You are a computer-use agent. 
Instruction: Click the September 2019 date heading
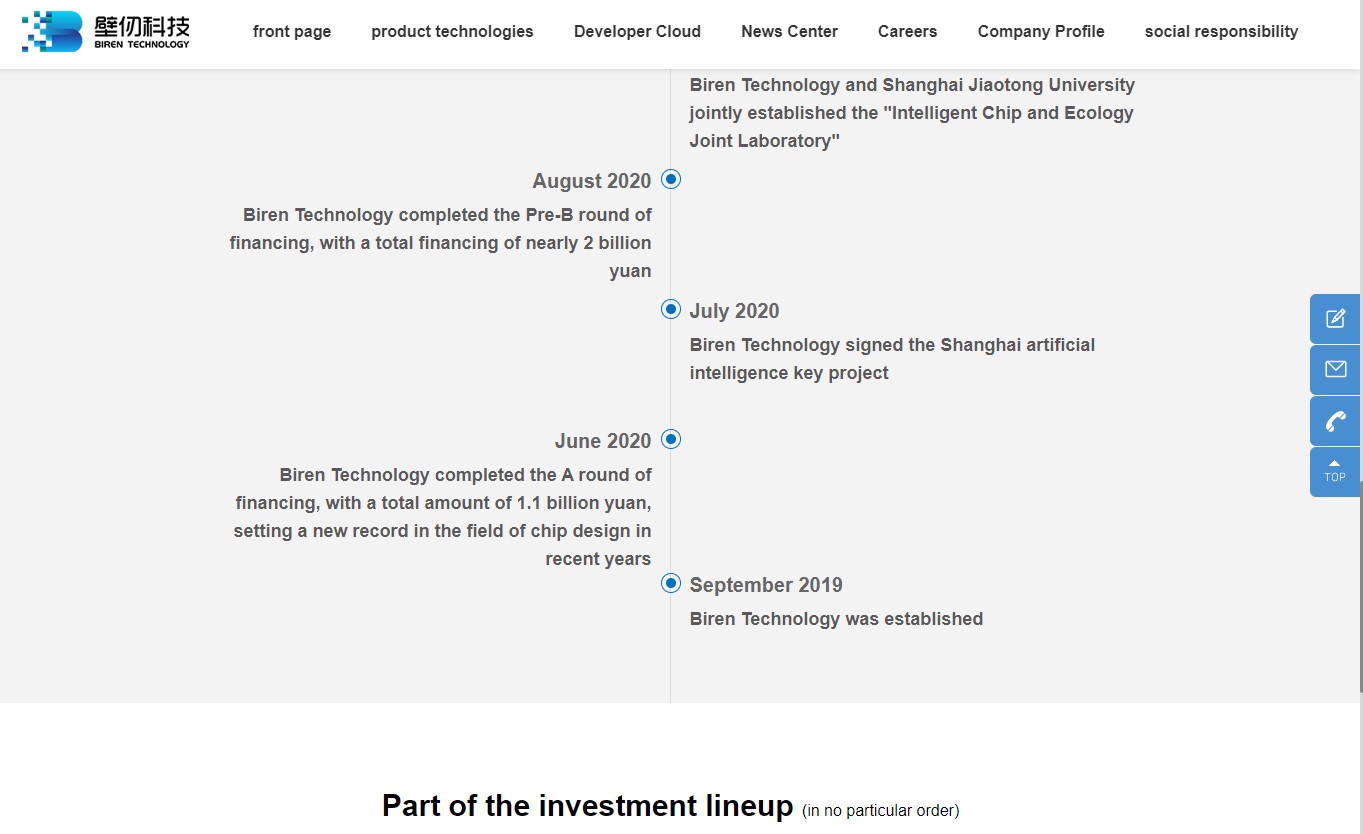coord(766,585)
